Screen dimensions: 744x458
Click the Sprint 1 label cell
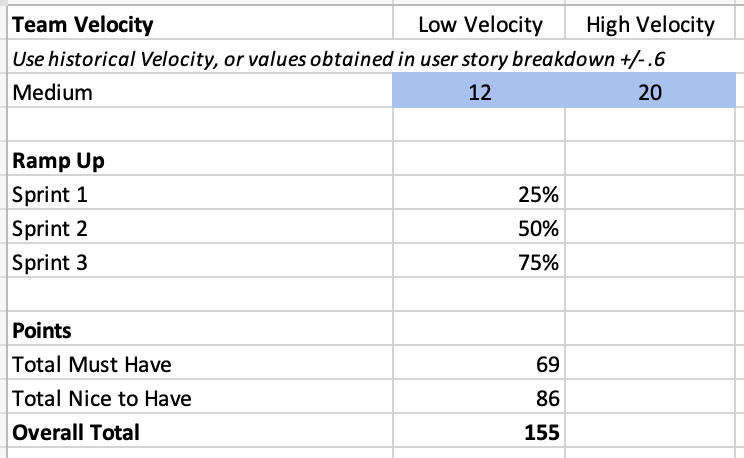click(x=200, y=195)
